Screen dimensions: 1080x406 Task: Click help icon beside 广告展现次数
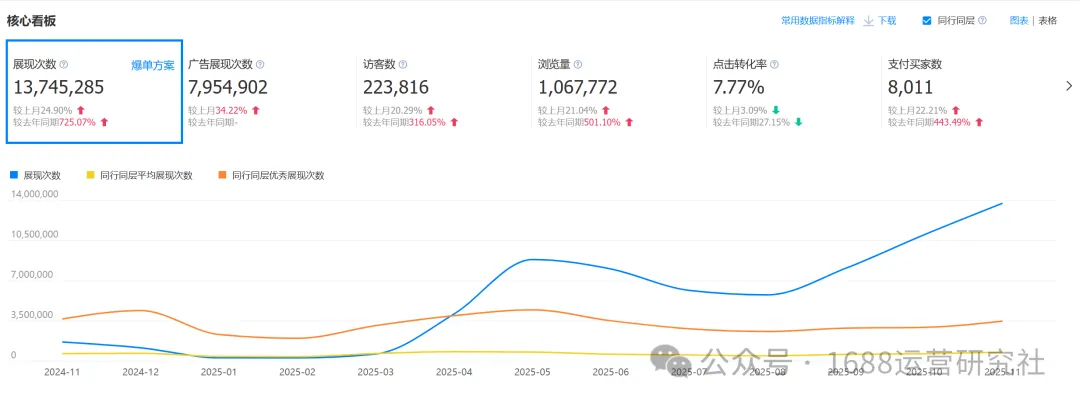[x=260, y=65]
